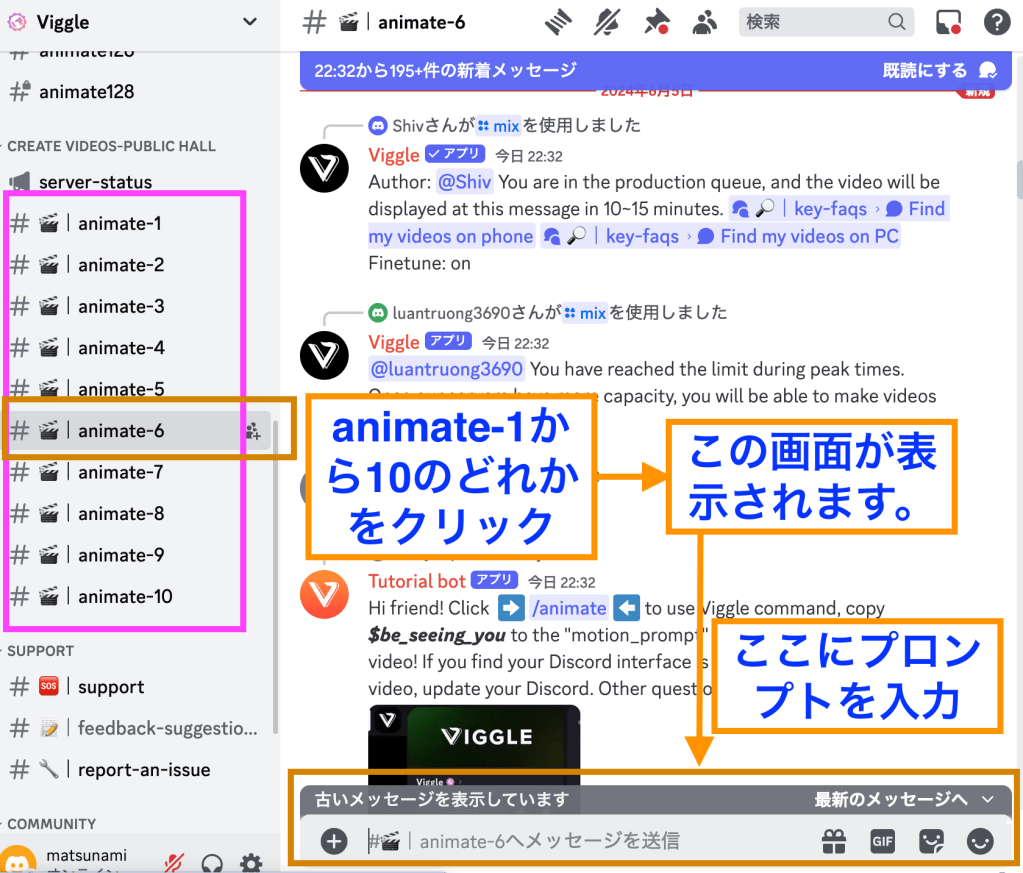The height and width of the screenshot is (873, 1023).
Task: Toggle deafen with the headphones icon
Action: point(212,862)
